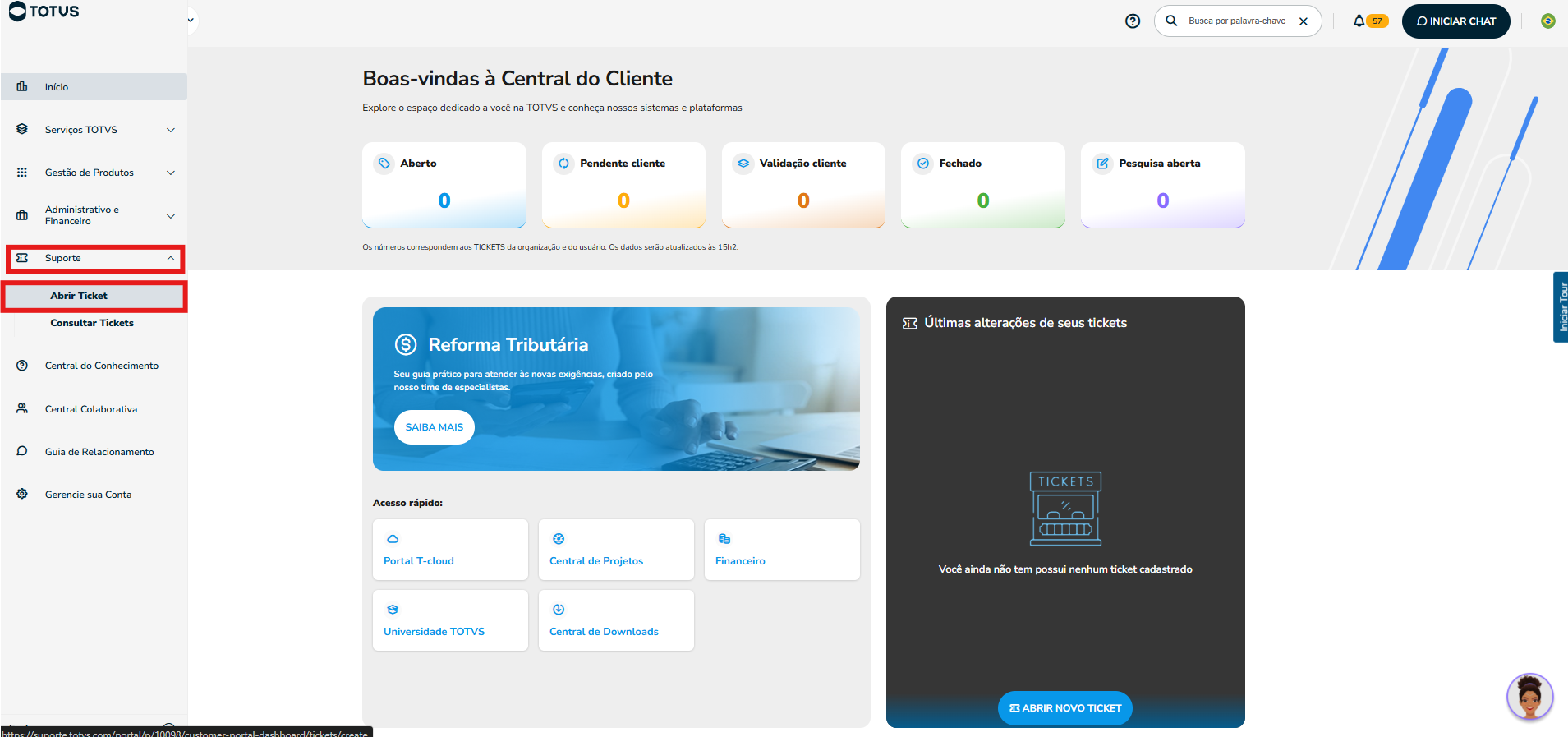The width and height of the screenshot is (1568, 737).
Task: Click the Validação cliente count value
Action: click(x=803, y=200)
